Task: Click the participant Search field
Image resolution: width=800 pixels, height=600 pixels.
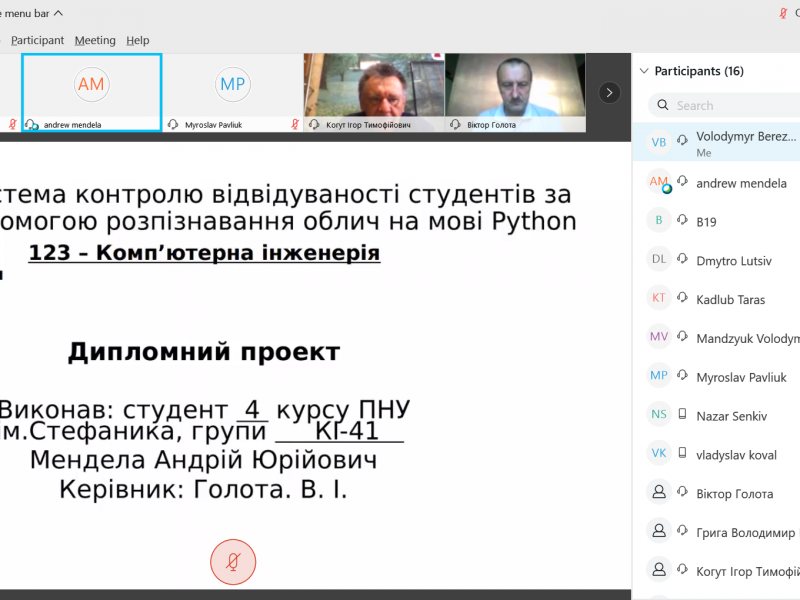Action: click(730, 105)
